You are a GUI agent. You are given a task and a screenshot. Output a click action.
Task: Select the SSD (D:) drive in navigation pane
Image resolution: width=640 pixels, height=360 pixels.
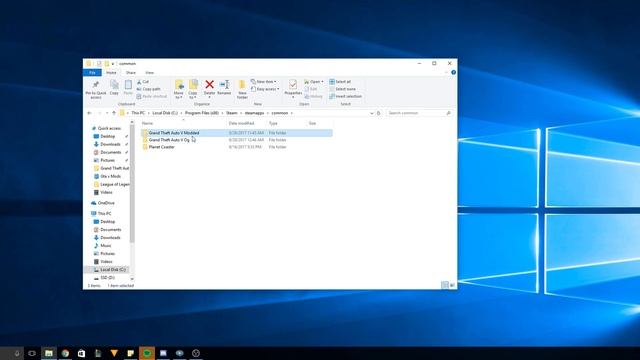coord(107,278)
